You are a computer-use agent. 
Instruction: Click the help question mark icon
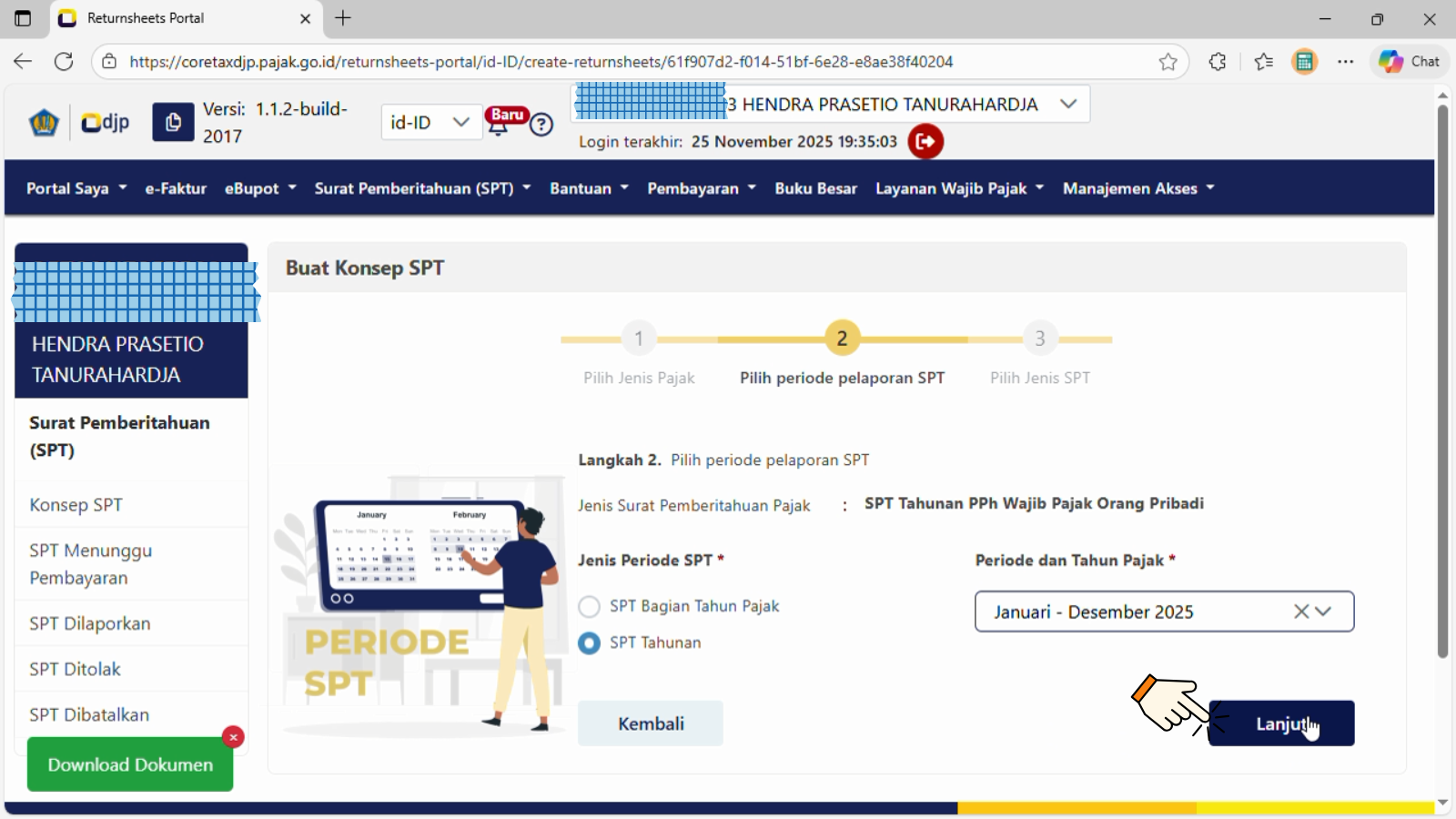click(x=541, y=125)
